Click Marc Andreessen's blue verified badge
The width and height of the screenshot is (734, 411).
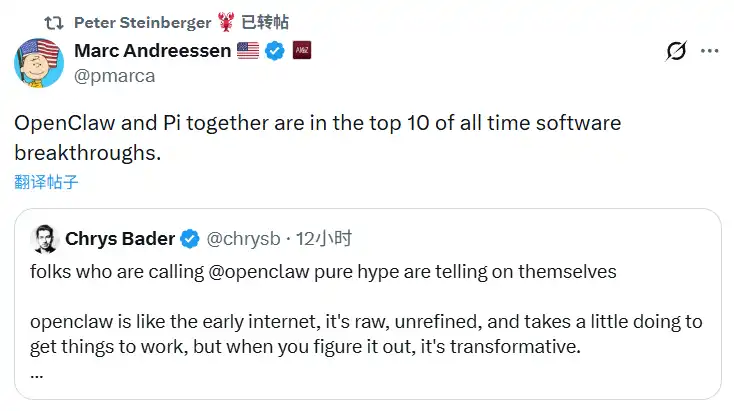(x=275, y=50)
